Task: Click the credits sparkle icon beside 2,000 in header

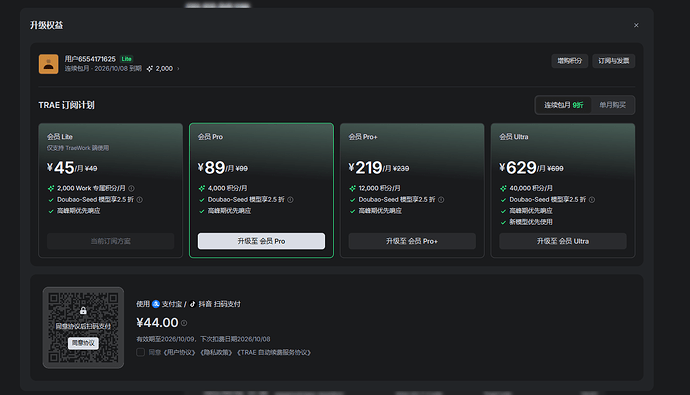Action: pos(150,69)
